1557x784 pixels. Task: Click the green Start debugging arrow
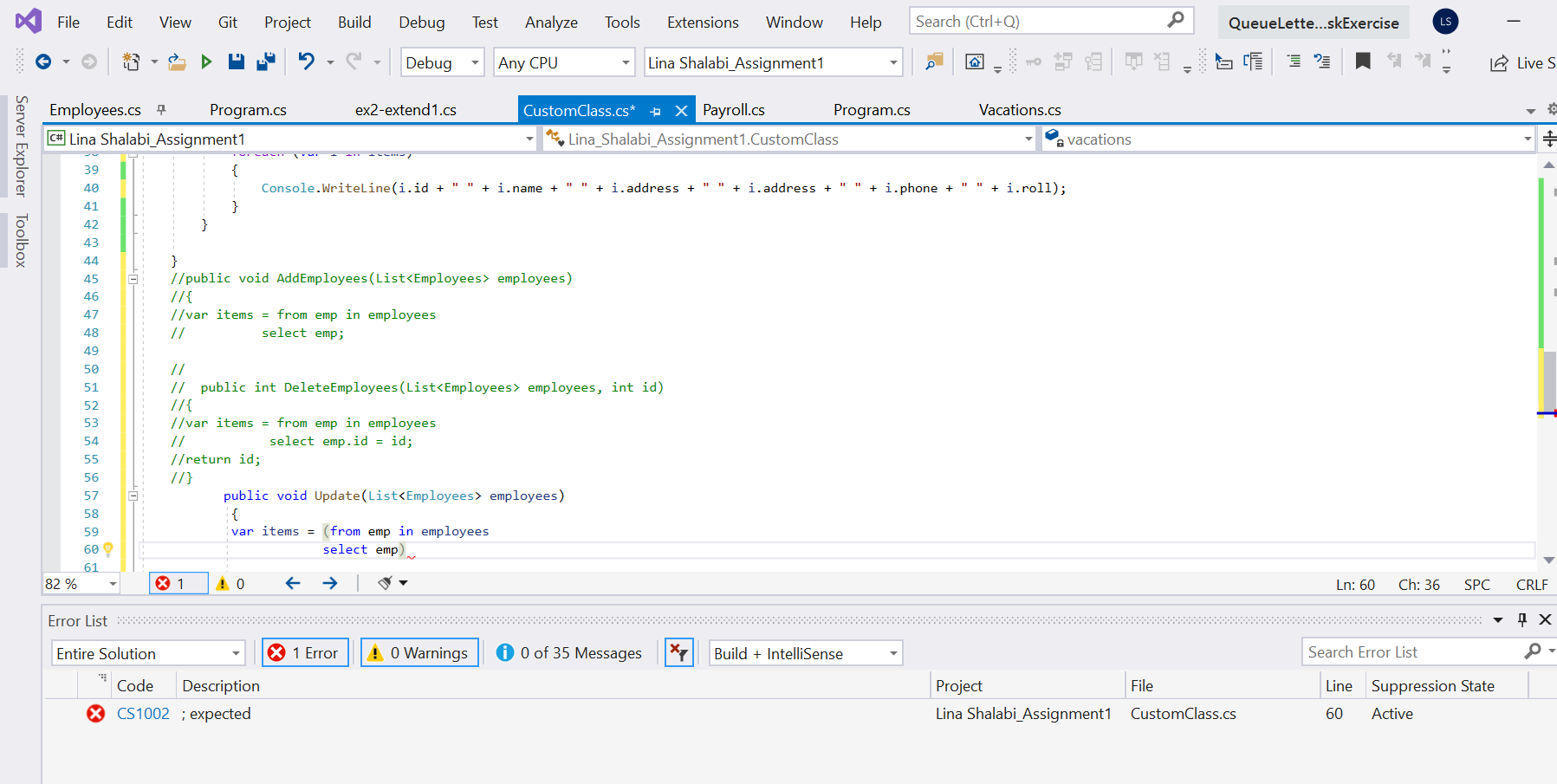(206, 62)
